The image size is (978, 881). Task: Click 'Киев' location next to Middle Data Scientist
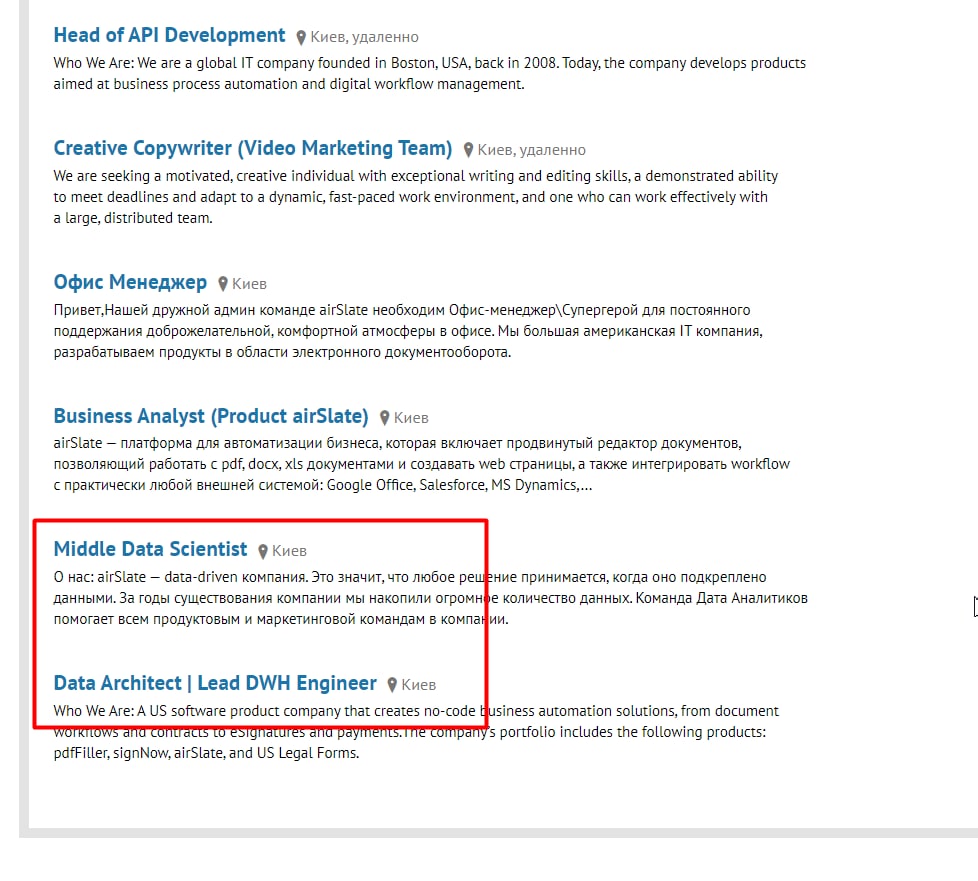tap(289, 551)
